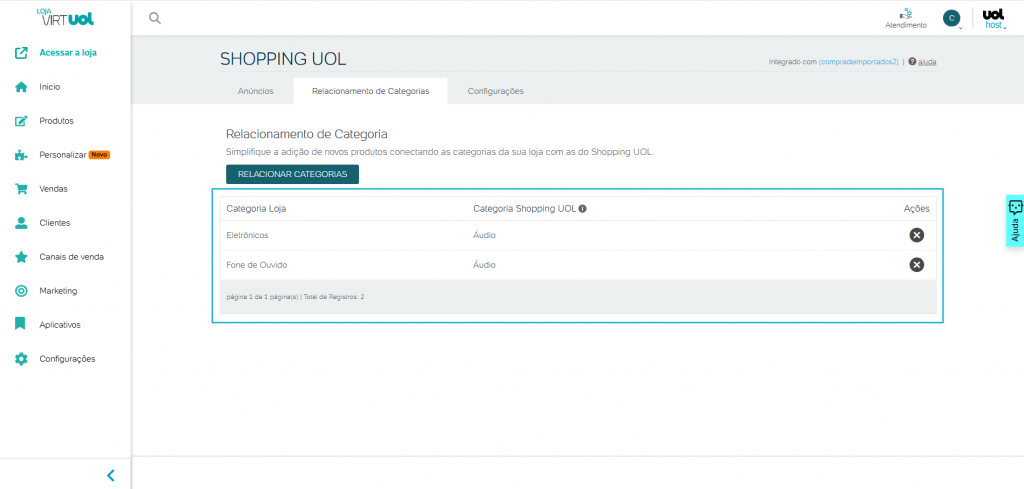Image resolution: width=1024 pixels, height=489 pixels.
Task: Click info icon next to Categoria Shopping UOL
Action: tap(583, 209)
